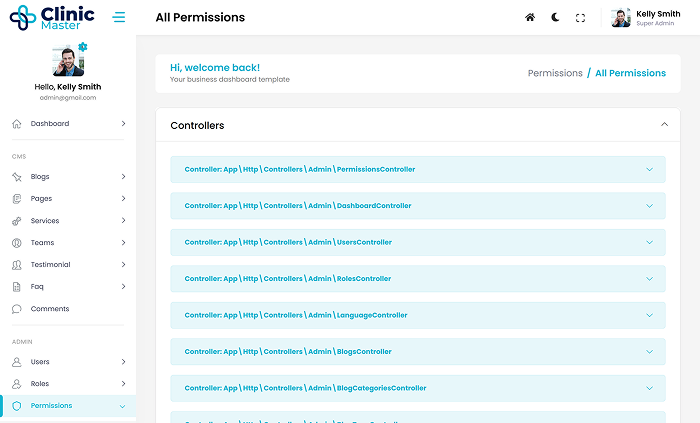
Task: Toggle sidebar with the hamburger menu icon
Action: 119,18
